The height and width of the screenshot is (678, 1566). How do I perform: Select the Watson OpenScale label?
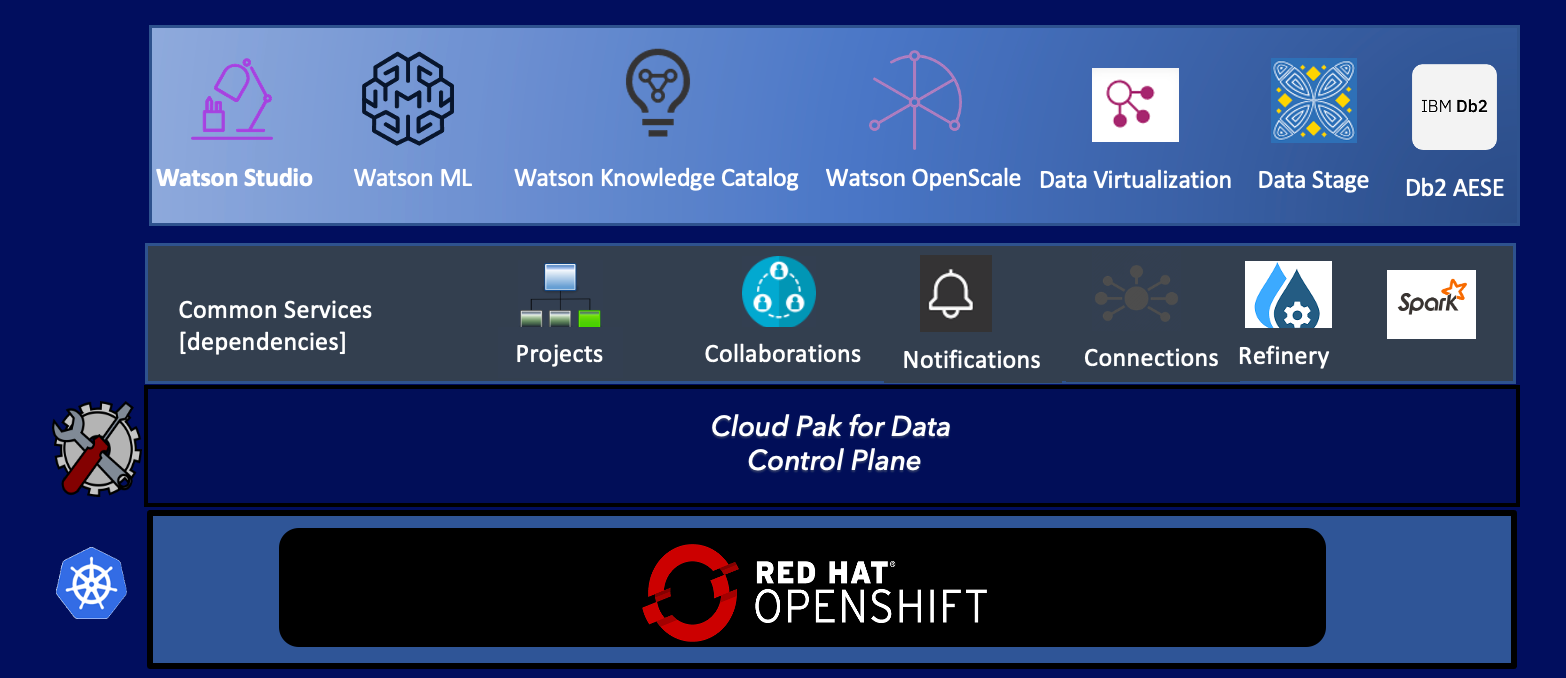923,178
